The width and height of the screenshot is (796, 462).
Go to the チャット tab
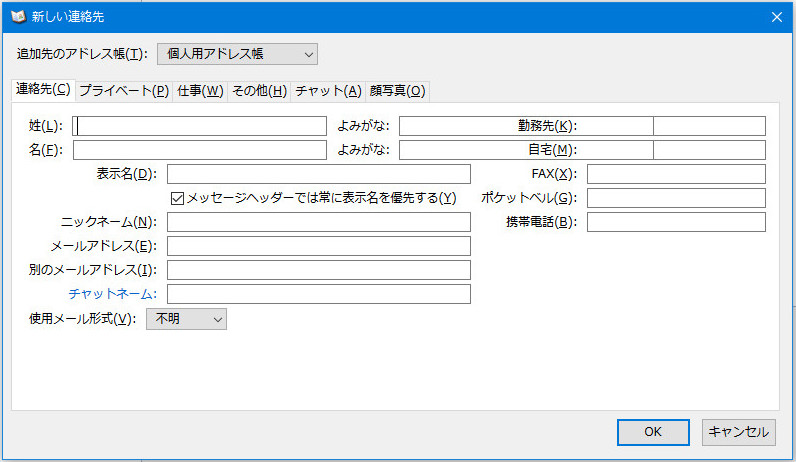(x=328, y=91)
